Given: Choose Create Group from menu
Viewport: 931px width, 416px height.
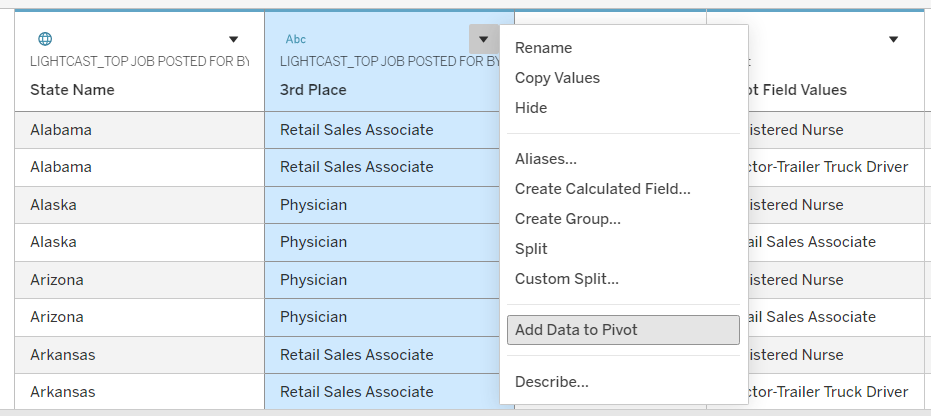Looking at the screenshot, I should click(x=567, y=219).
